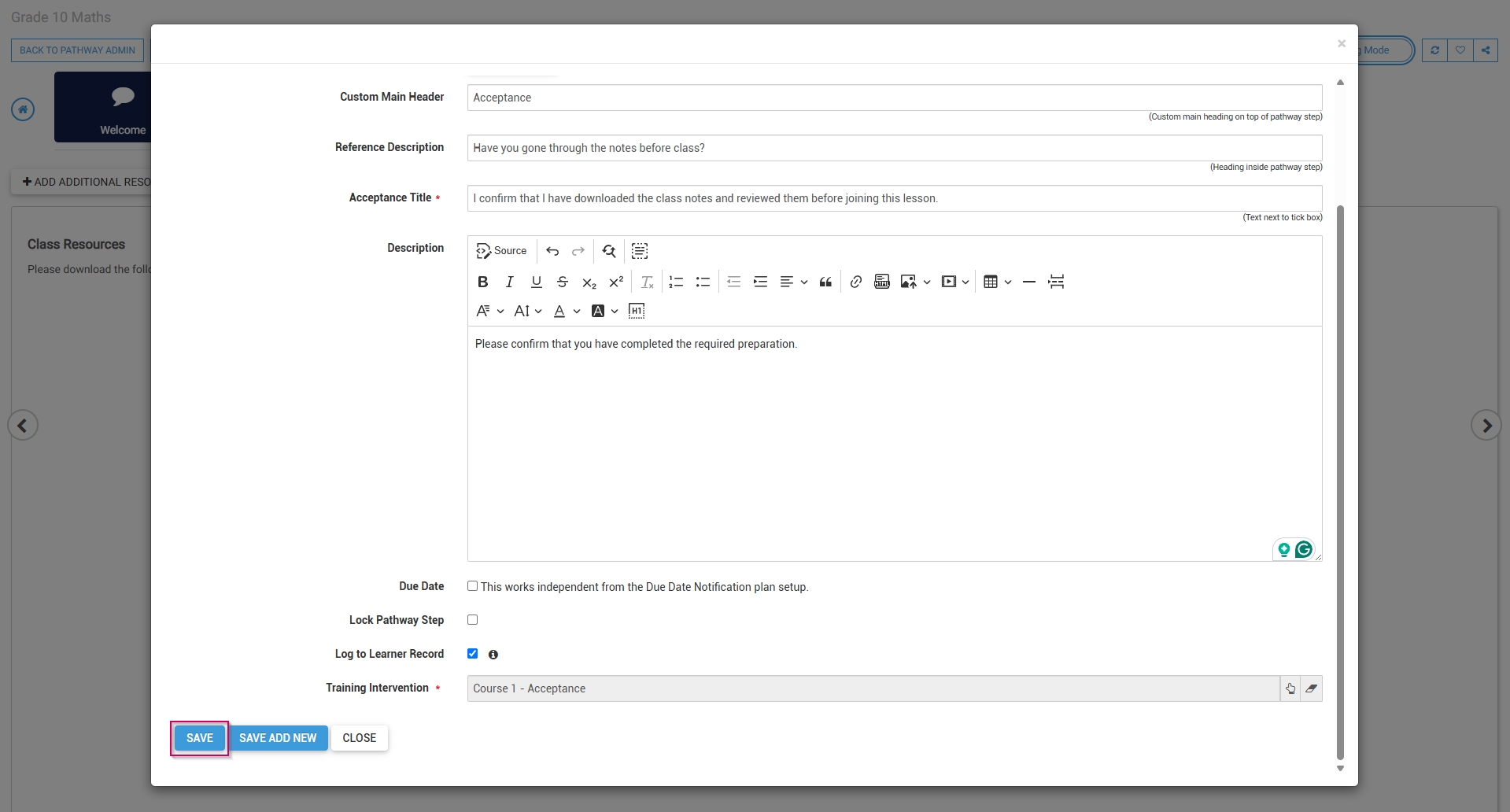The image size is (1510, 812).
Task: Click the Close button
Action: point(360,738)
